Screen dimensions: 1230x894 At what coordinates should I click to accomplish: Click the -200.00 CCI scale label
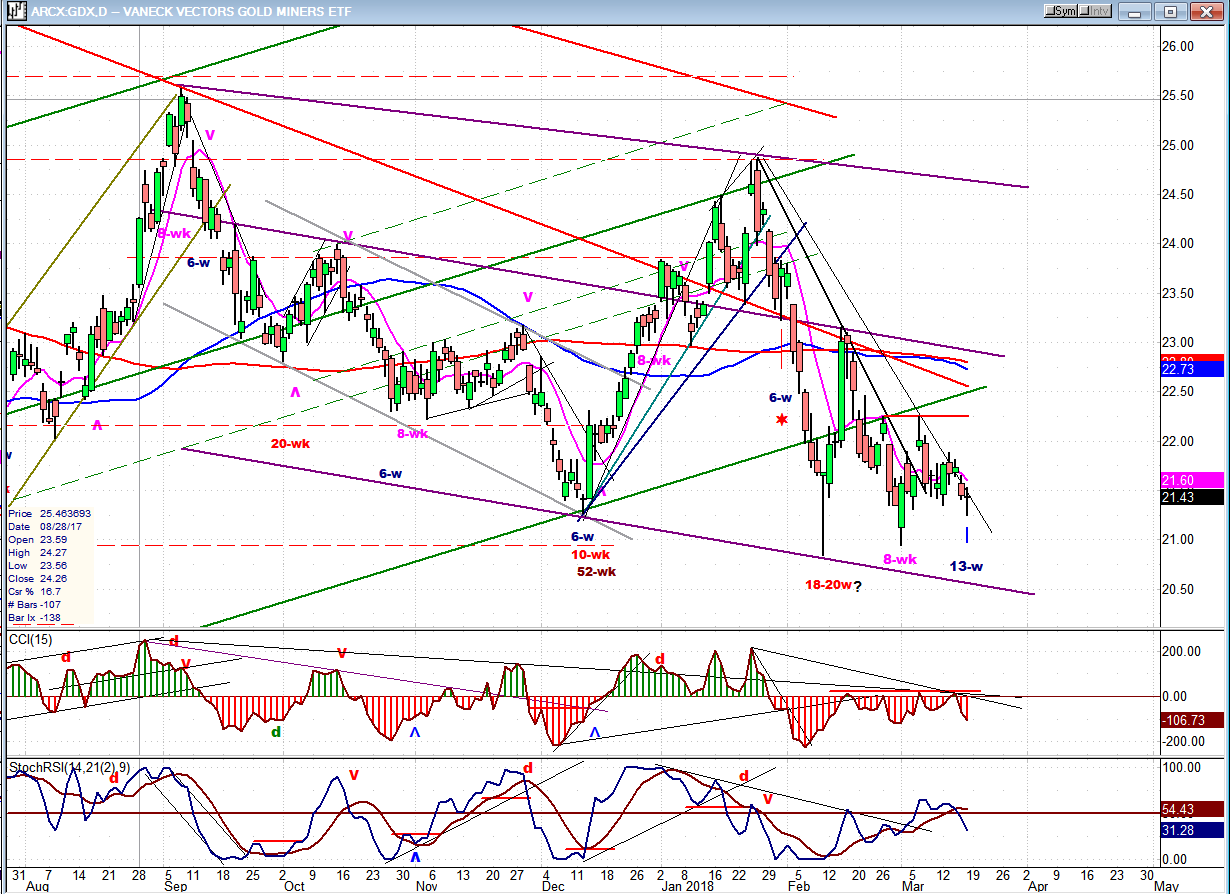[x=1183, y=742]
